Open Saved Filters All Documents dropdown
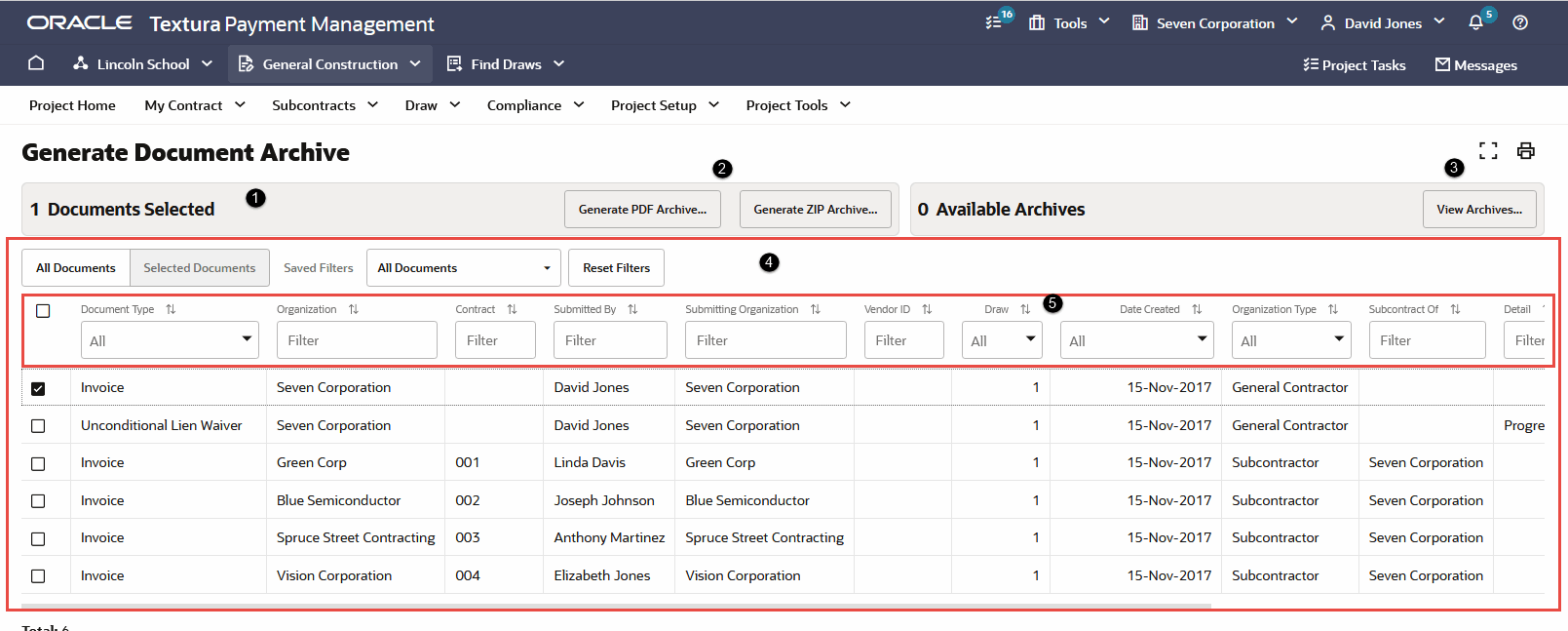1568x631 pixels. pyautogui.click(x=464, y=267)
